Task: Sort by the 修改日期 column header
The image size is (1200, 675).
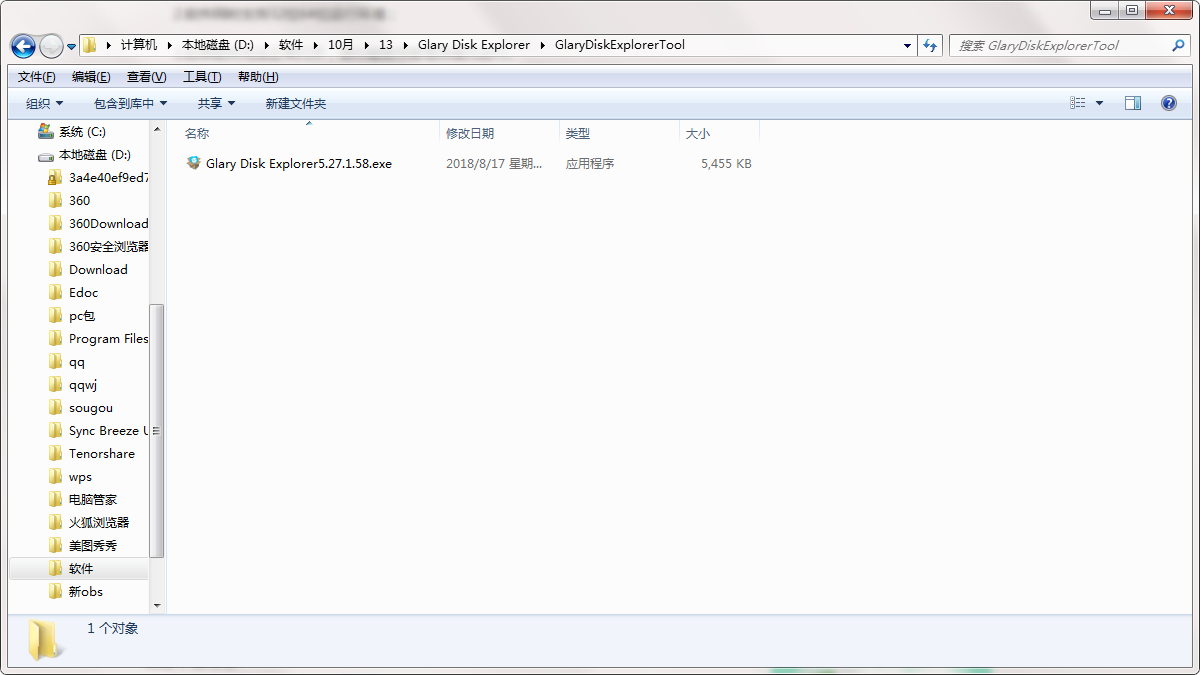Action: (470, 133)
